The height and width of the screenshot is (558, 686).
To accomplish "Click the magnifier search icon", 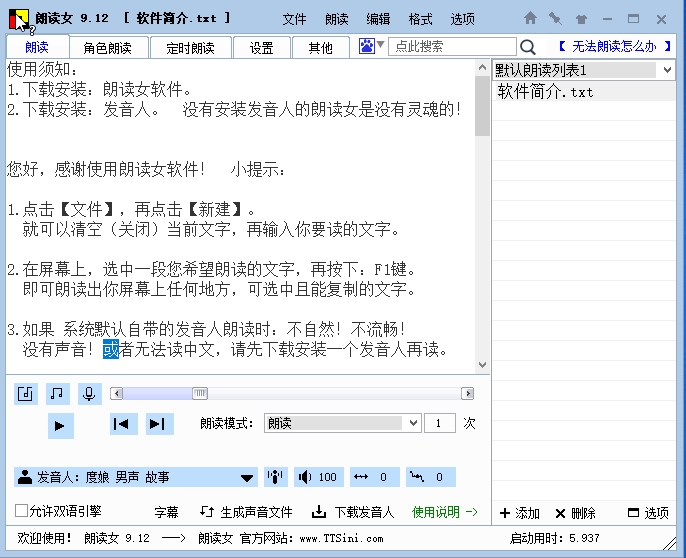I will 528,47.
